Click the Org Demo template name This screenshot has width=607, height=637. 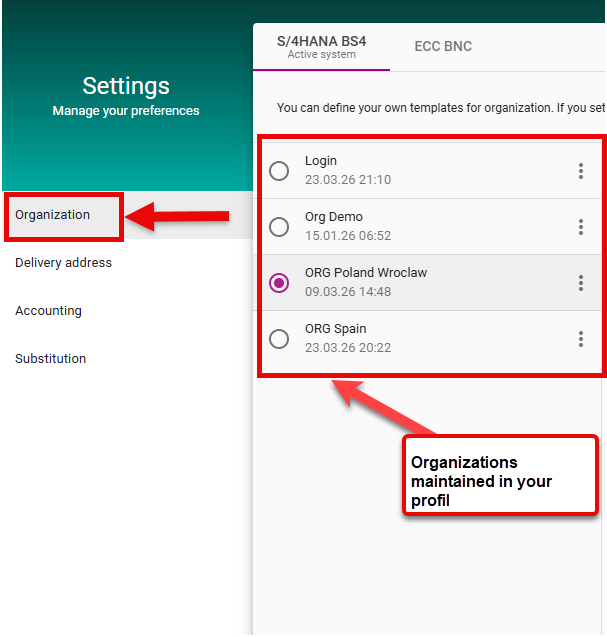334,217
